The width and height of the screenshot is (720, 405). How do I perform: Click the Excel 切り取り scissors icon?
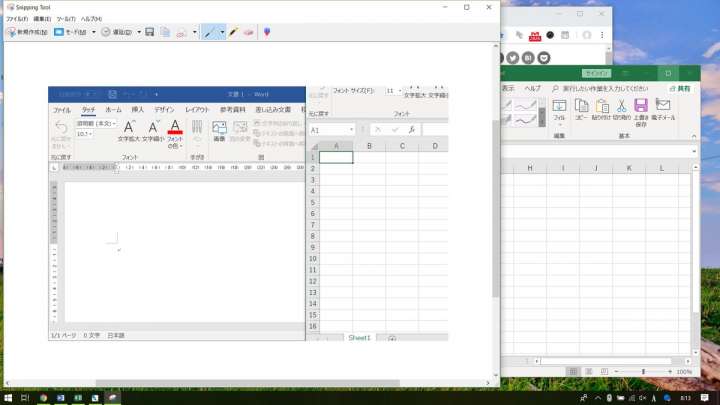[621, 110]
